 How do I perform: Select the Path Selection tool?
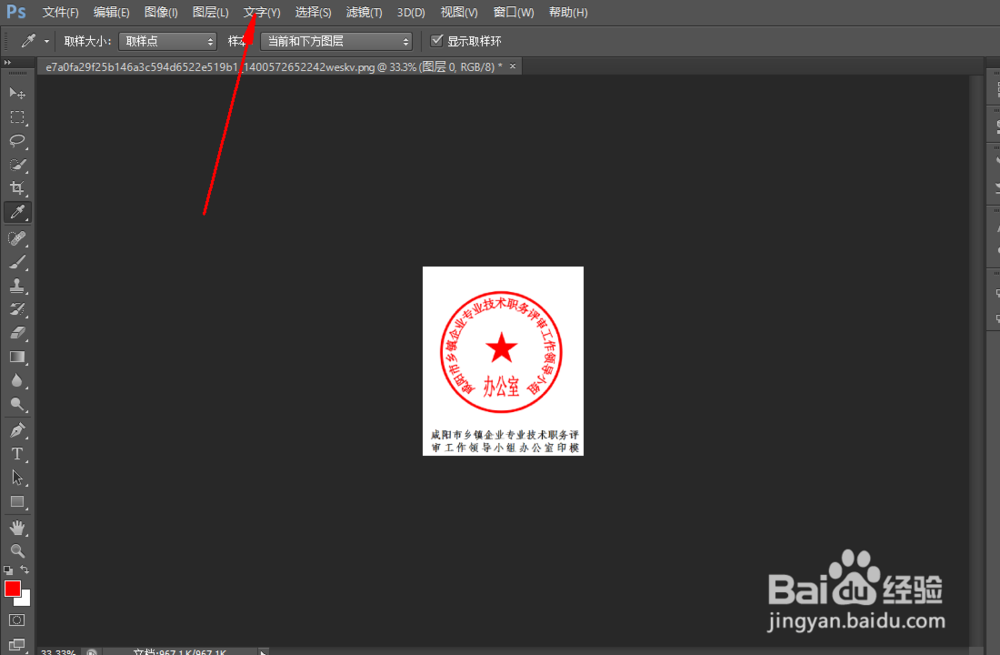[17, 478]
